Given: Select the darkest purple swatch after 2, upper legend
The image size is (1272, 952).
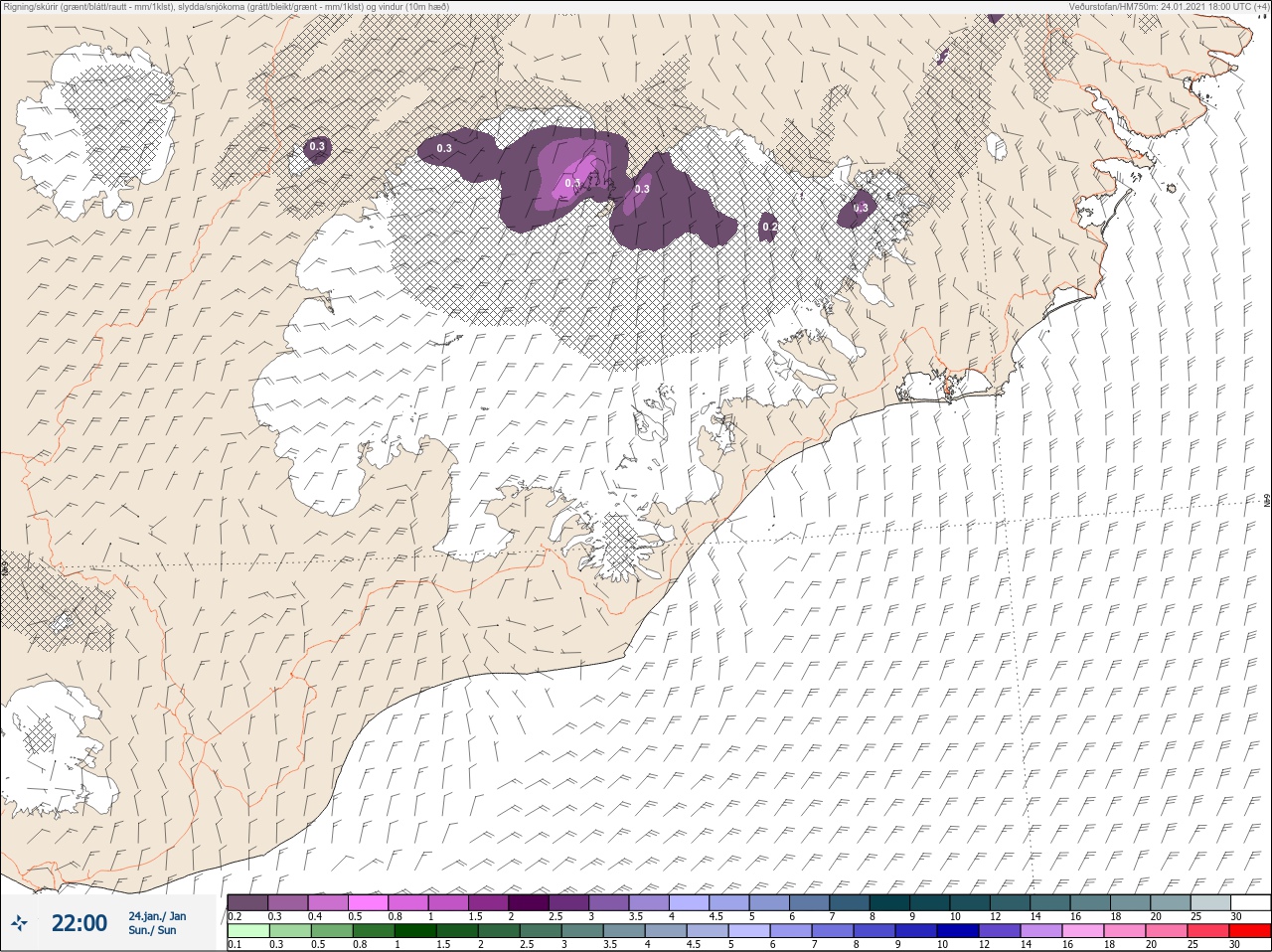Looking at the screenshot, I should point(529,902).
